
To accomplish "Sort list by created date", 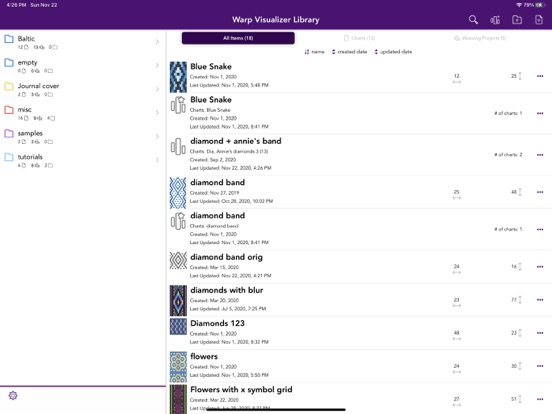I will [349, 52].
